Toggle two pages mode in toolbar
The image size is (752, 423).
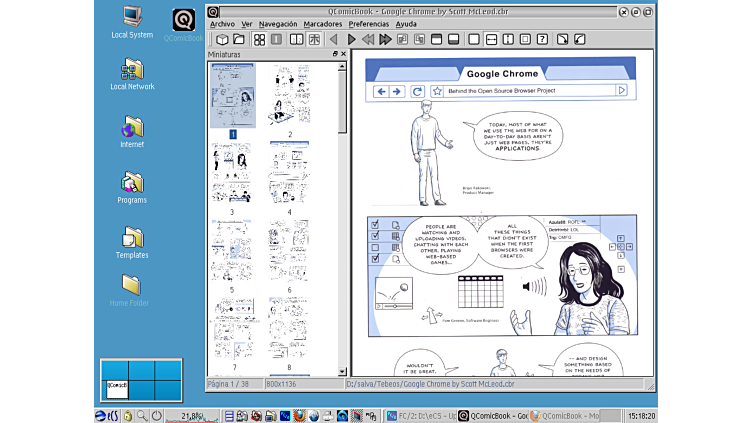[x=297, y=39]
